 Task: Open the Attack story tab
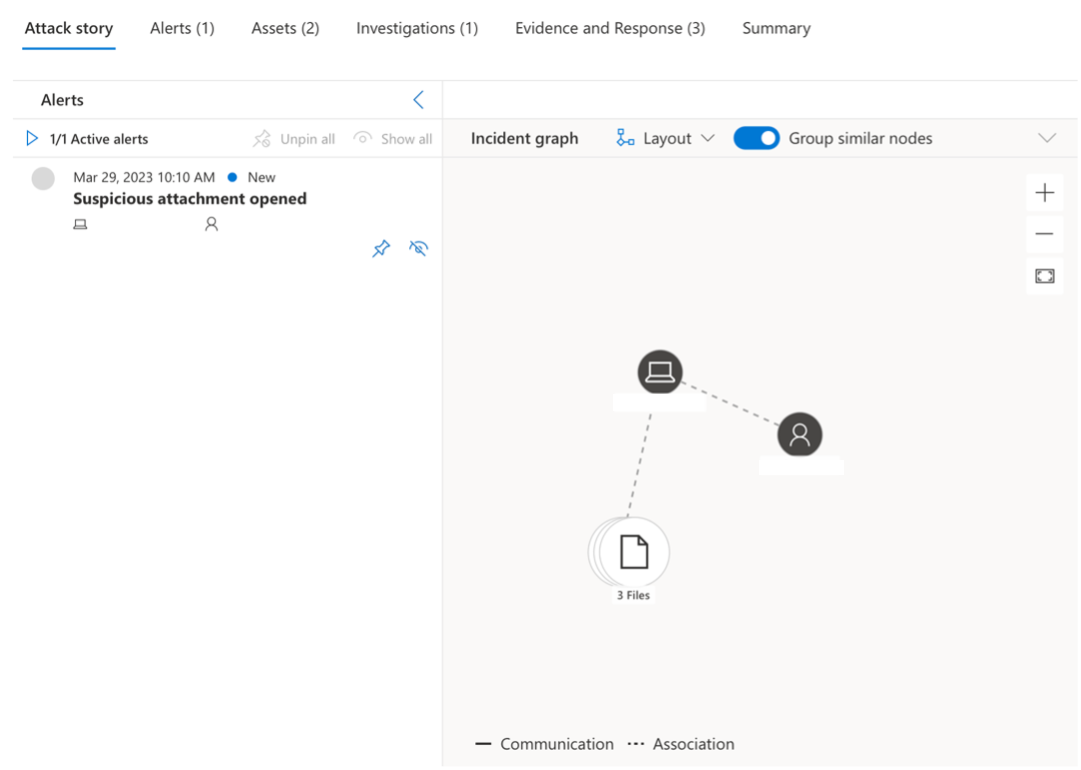(69, 28)
